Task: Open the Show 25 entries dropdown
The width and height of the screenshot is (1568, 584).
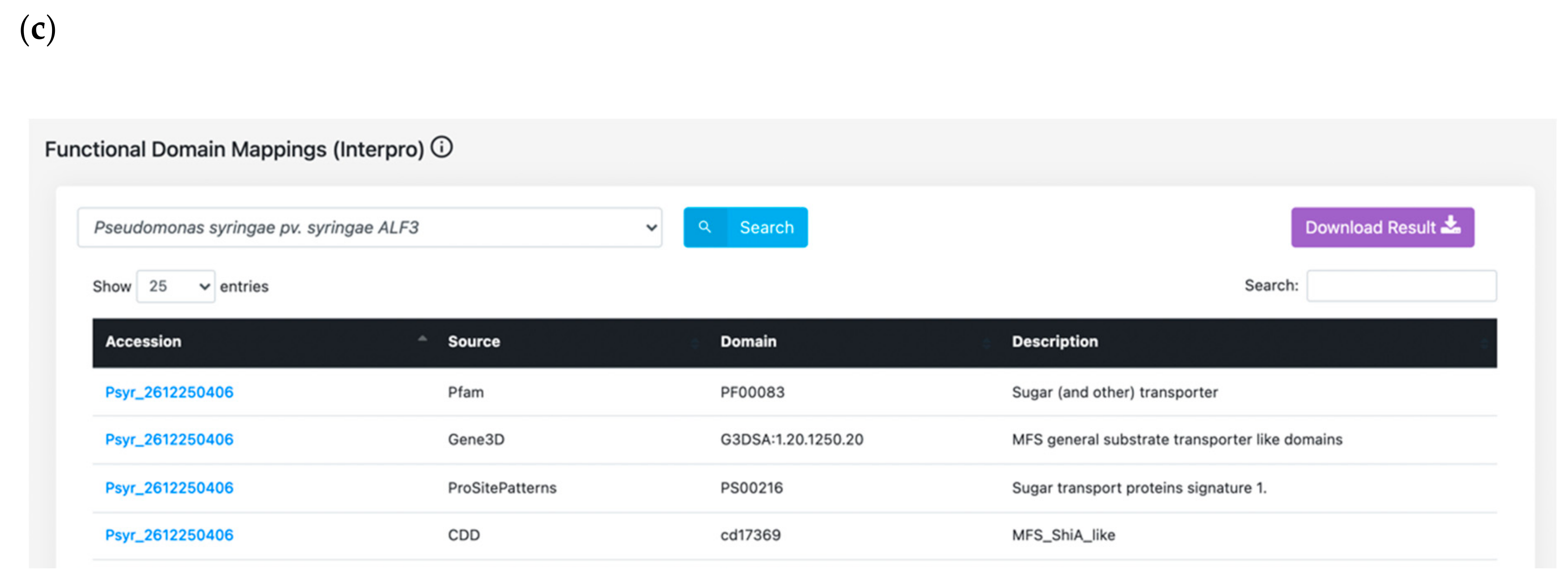Action: [176, 286]
